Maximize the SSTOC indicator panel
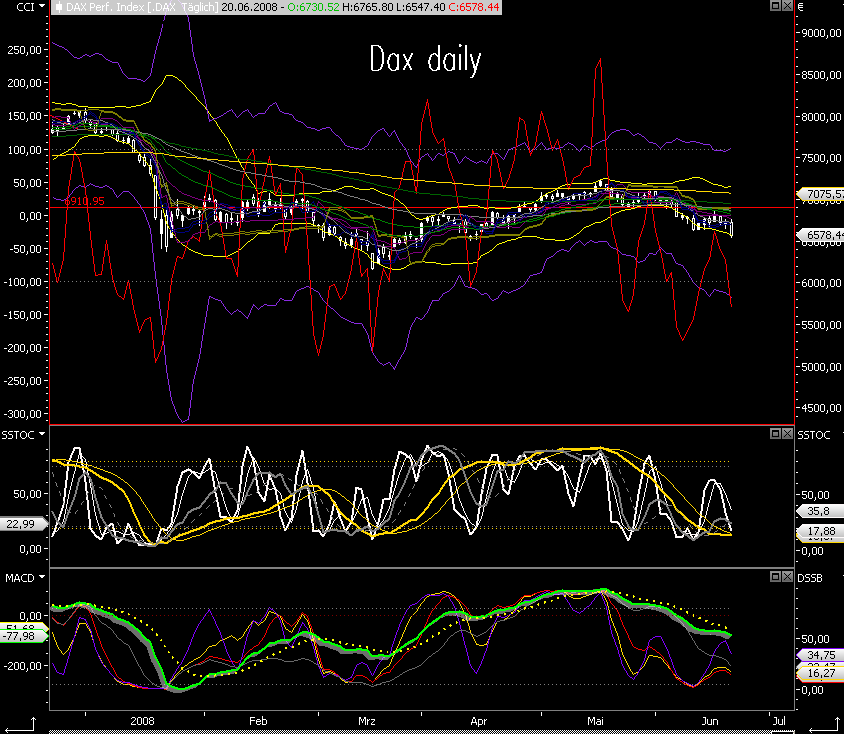The image size is (844, 734). pos(775,433)
